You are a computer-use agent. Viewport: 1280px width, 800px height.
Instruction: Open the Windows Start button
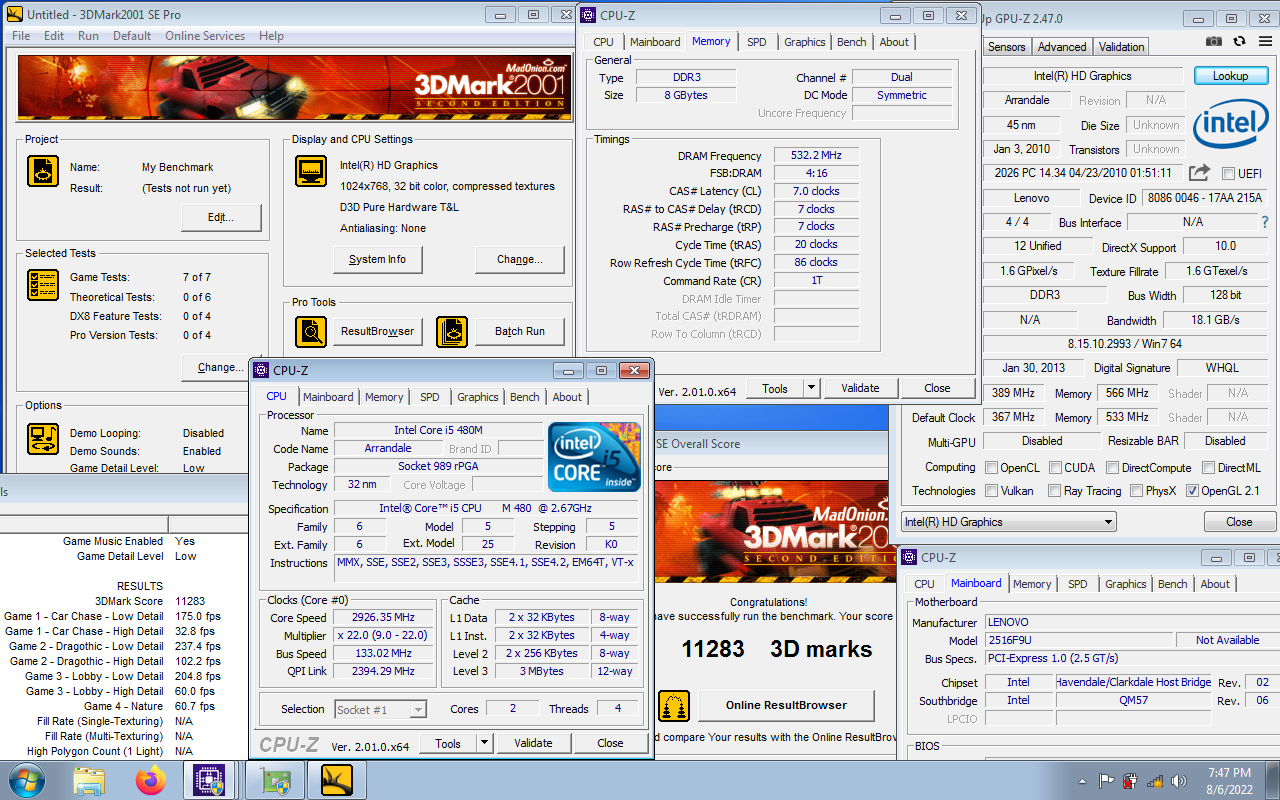25,780
